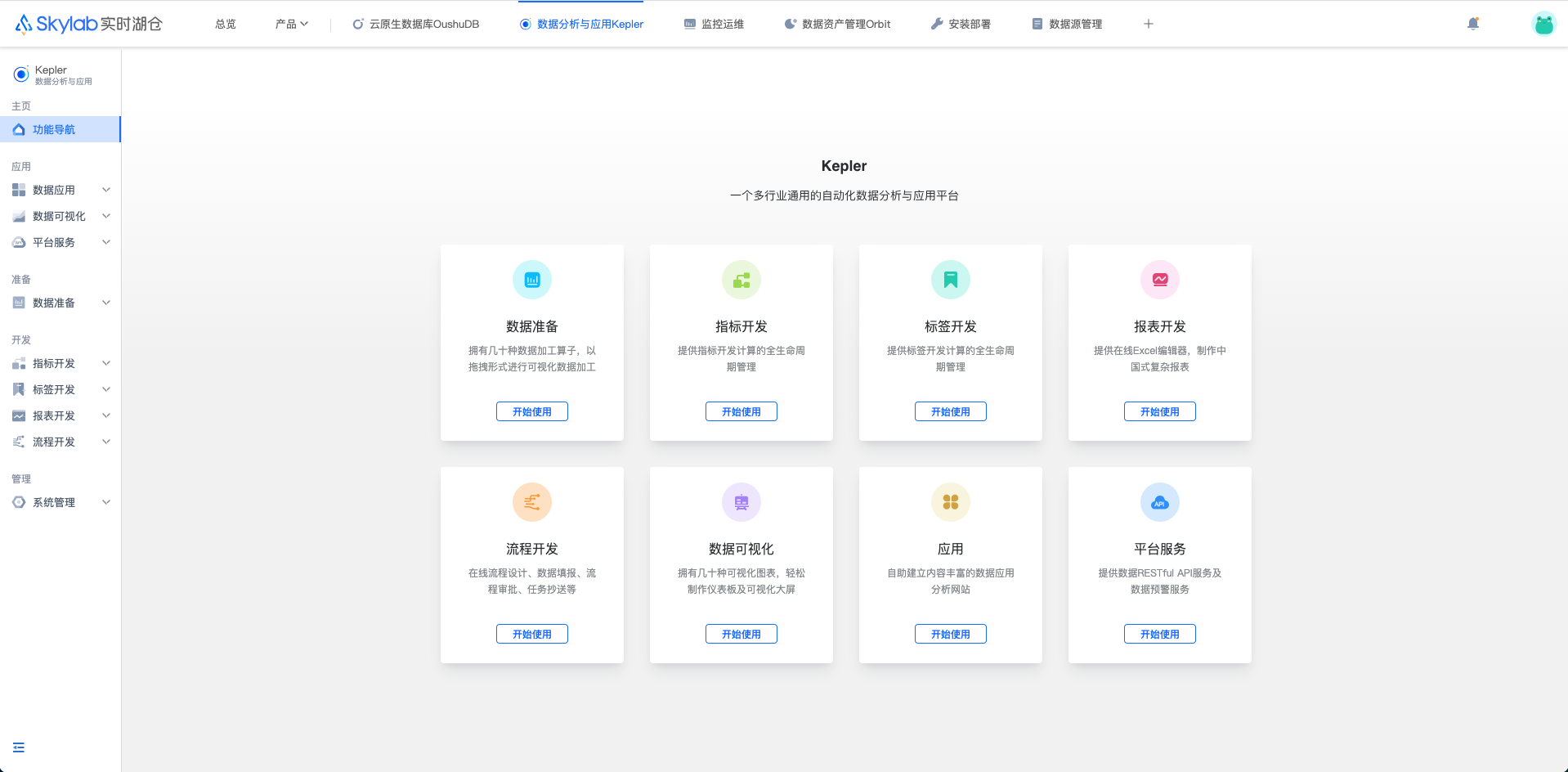Click the 指标开发 sidebar icon
This screenshot has width=1568, height=772.
tap(19, 363)
